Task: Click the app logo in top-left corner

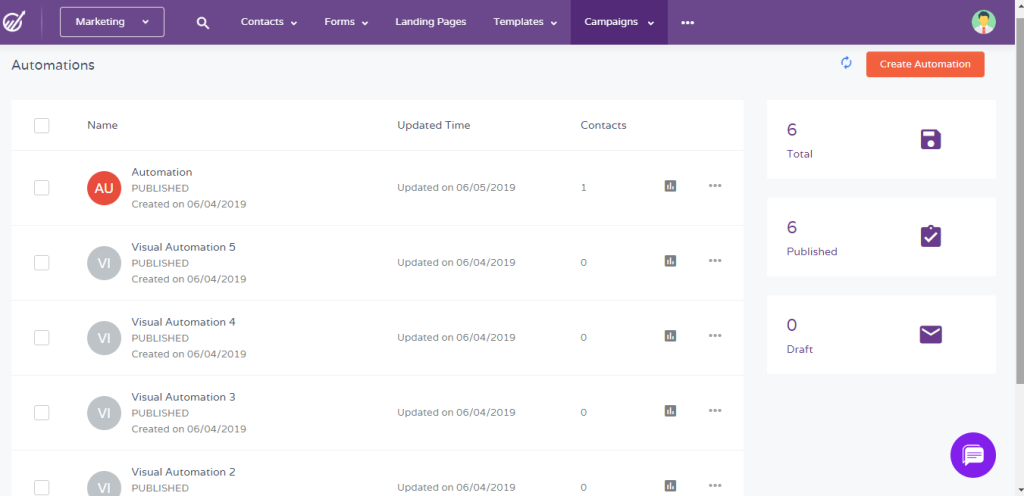Action: (12, 22)
